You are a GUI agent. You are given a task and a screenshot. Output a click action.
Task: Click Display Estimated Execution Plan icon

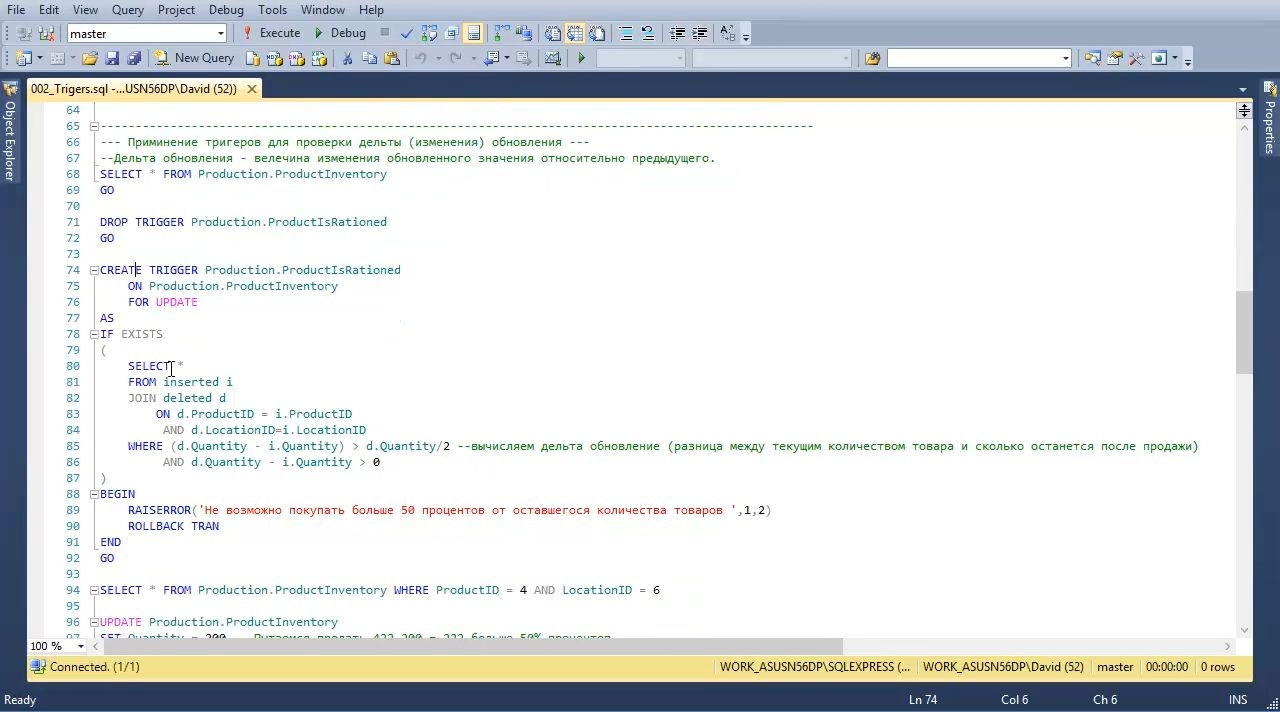pyautogui.click(x=429, y=34)
